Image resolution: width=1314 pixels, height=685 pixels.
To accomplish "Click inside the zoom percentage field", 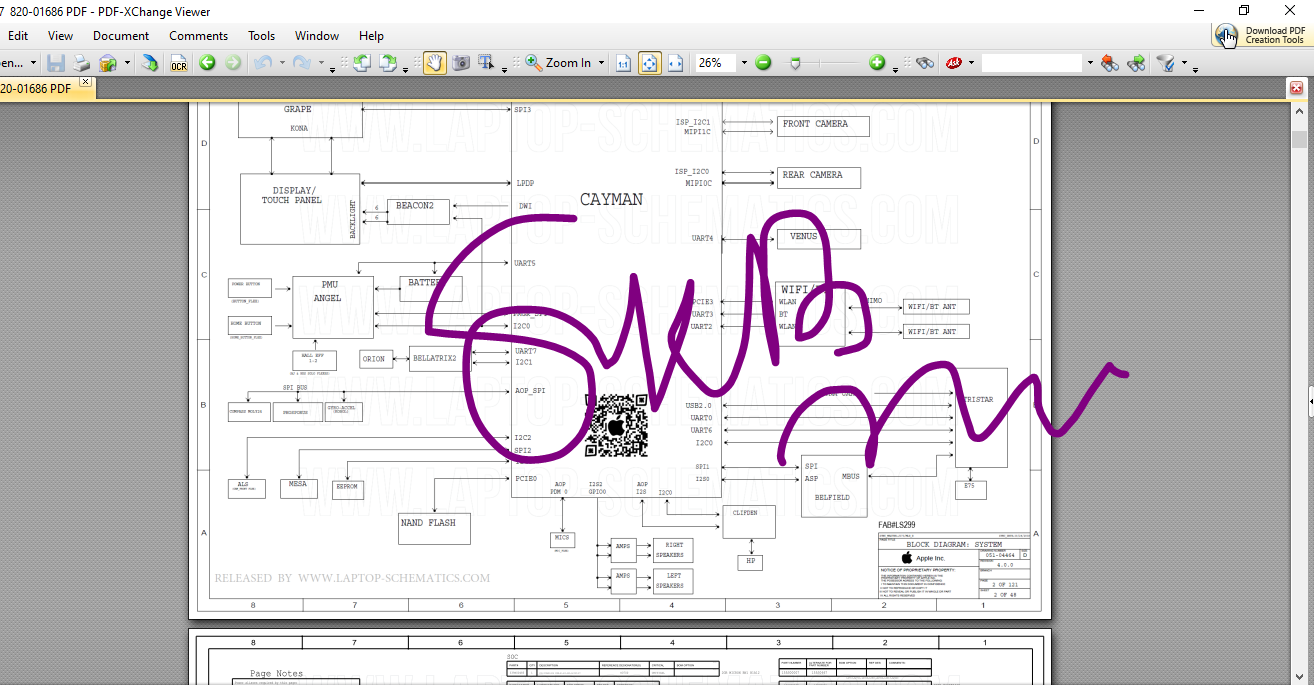I will pyautogui.click(x=716, y=63).
